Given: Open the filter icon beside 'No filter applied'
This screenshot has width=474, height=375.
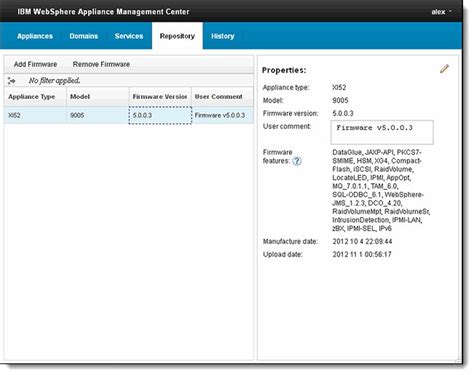Looking at the screenshot, I should tap(11, 81).
